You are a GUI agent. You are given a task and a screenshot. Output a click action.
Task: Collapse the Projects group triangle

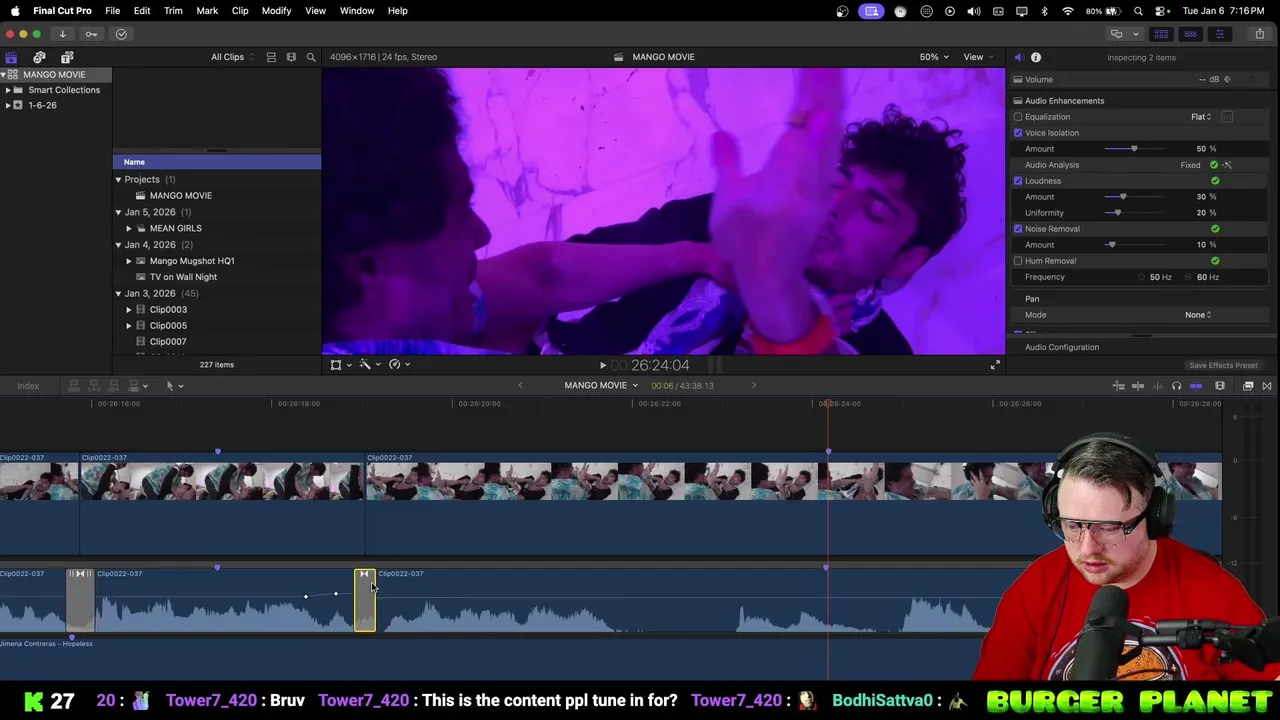pyautogui.click(x=118, y=180)
